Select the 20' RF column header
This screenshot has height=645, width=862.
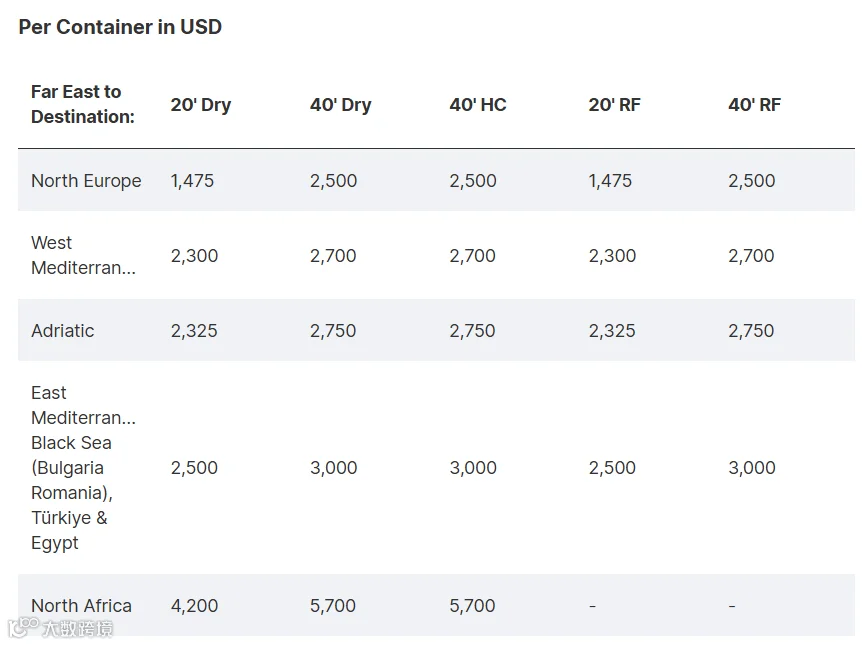click(x=614, y=104)
